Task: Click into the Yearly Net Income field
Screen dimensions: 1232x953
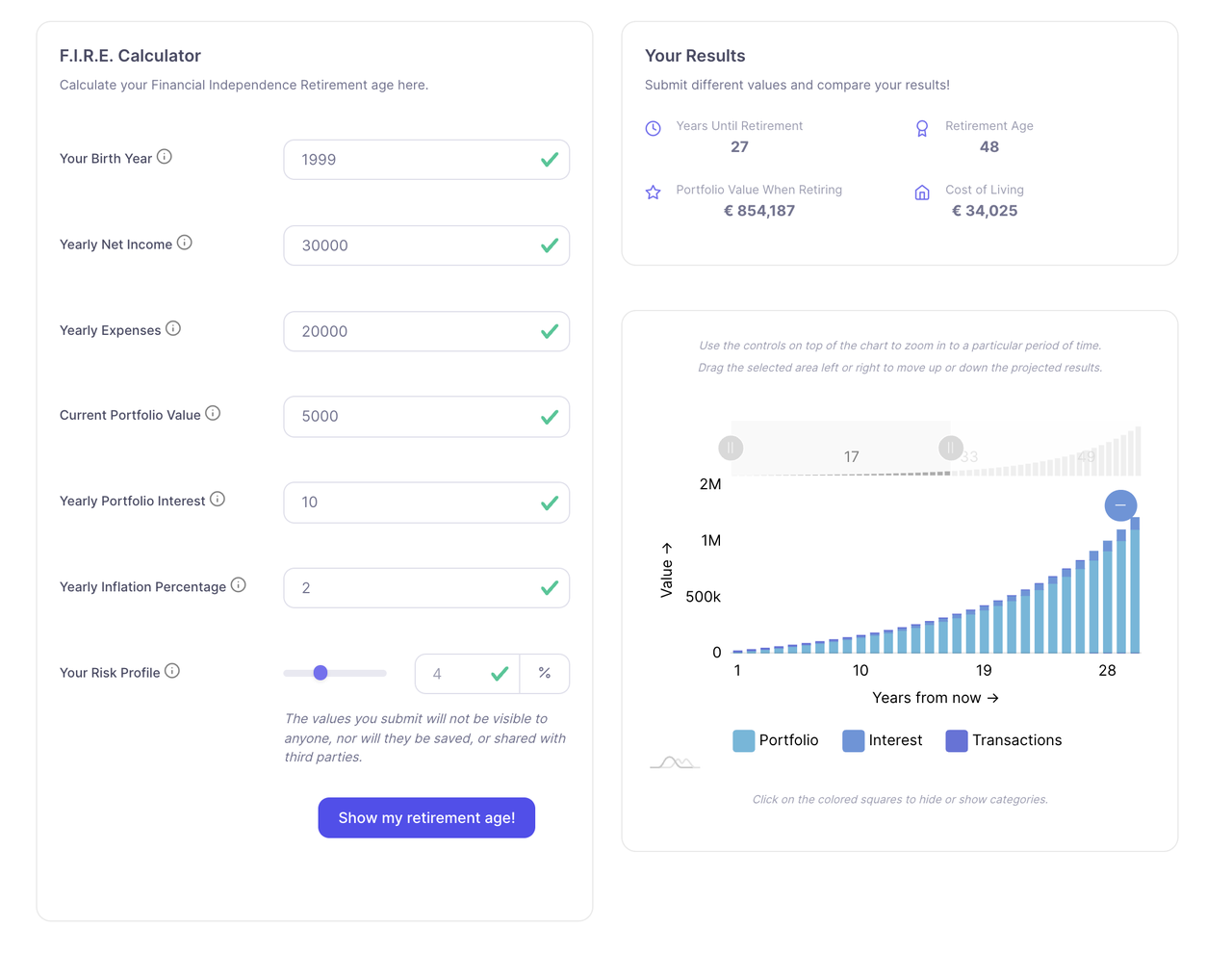Action: click(414, 245)
